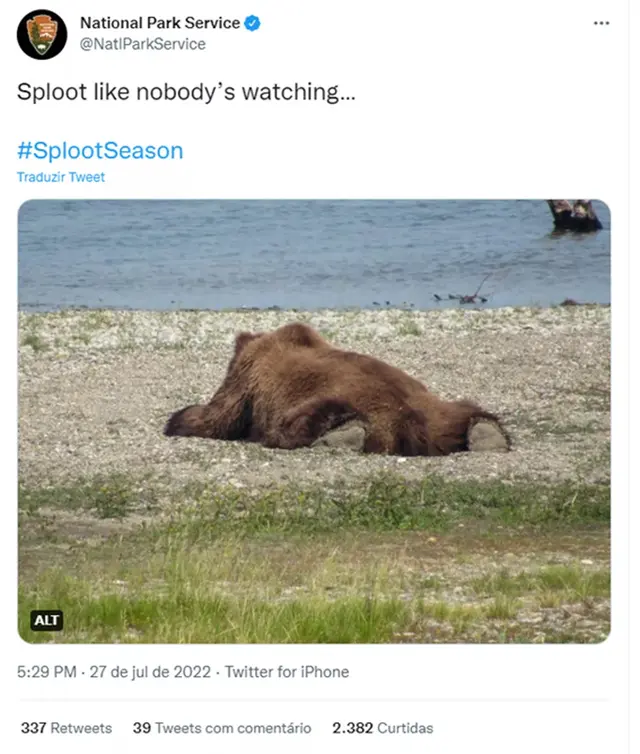Click the blue verified badge icon
640x754 pixels.
pyautogui.click(x=252, y=23)
